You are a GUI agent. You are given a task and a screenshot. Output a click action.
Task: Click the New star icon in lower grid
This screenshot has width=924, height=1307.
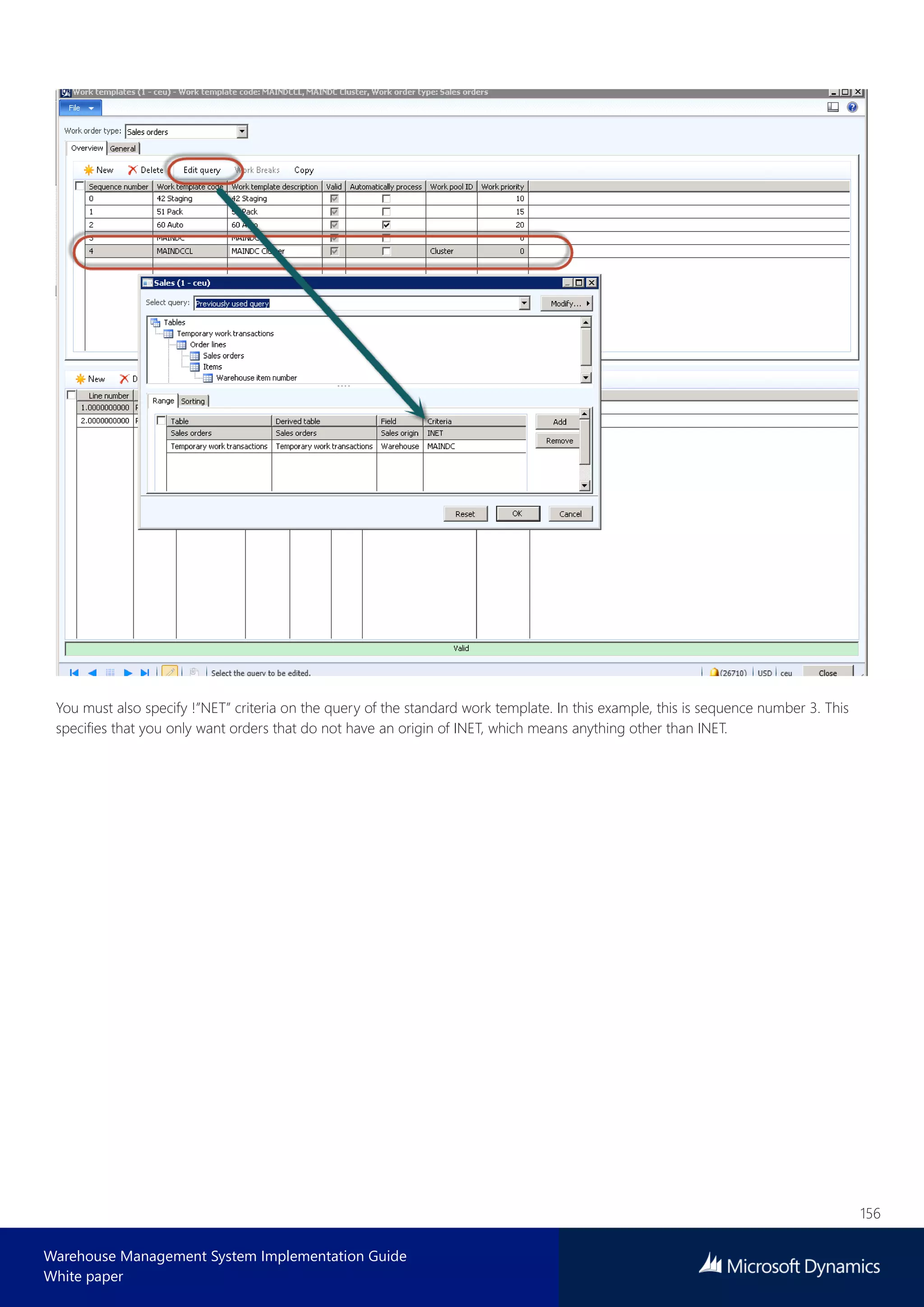80,379
